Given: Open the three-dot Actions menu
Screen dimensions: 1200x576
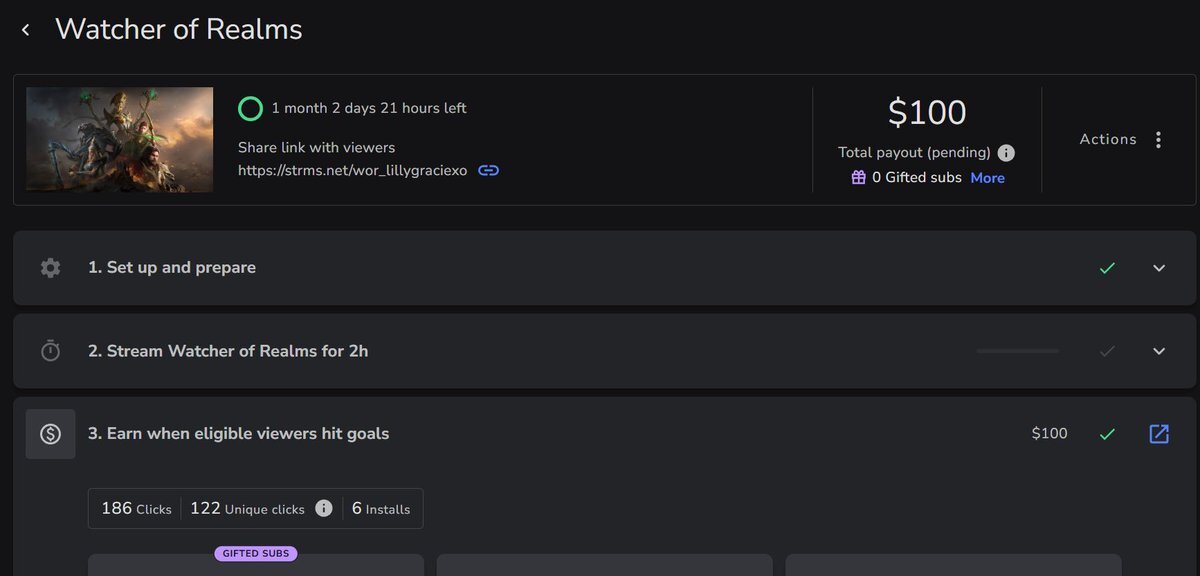Looking at the screenshot, I should click(x=1158, y=140).
